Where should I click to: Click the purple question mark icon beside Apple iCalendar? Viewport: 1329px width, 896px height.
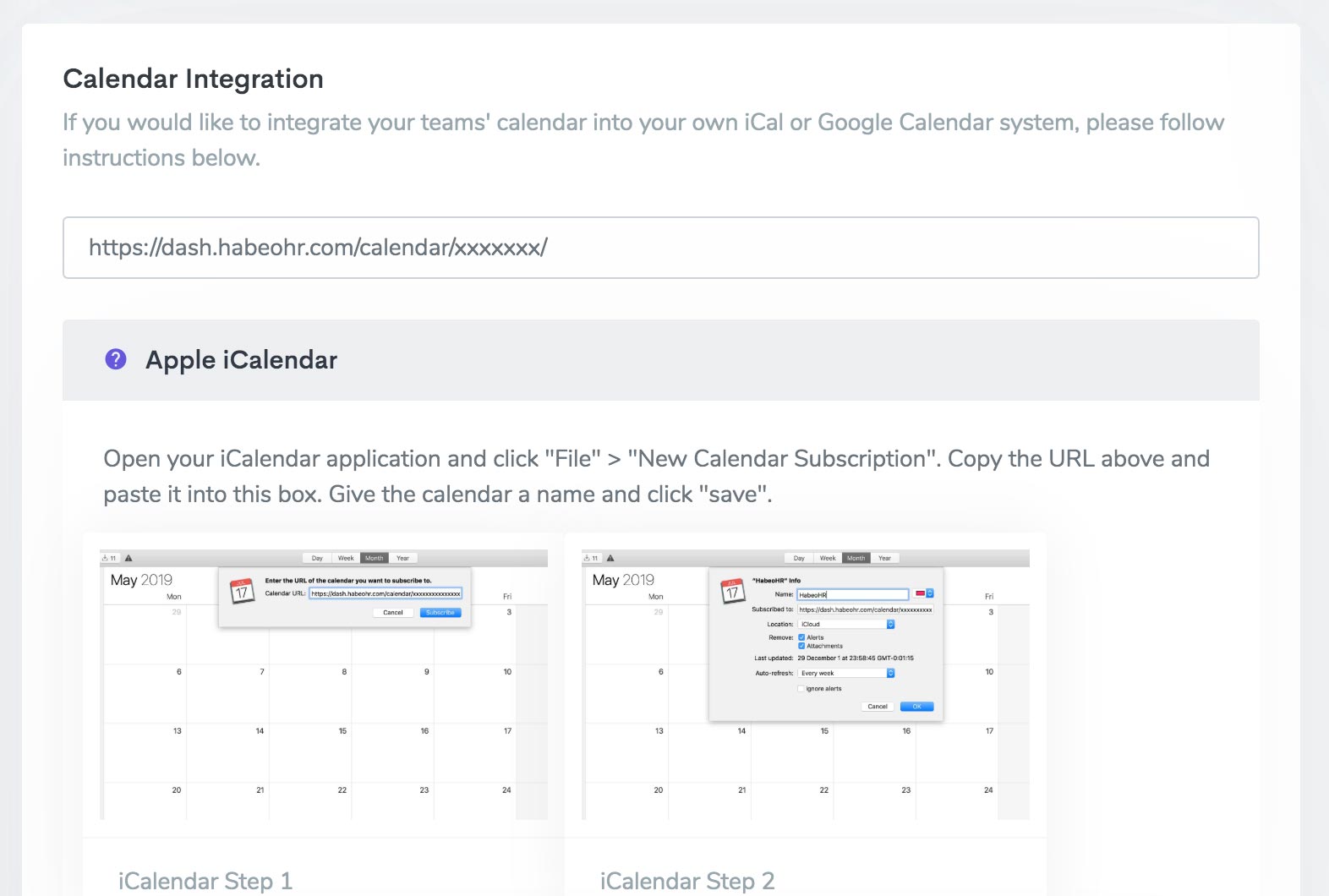pyautogui.click(x=116, y=359)
